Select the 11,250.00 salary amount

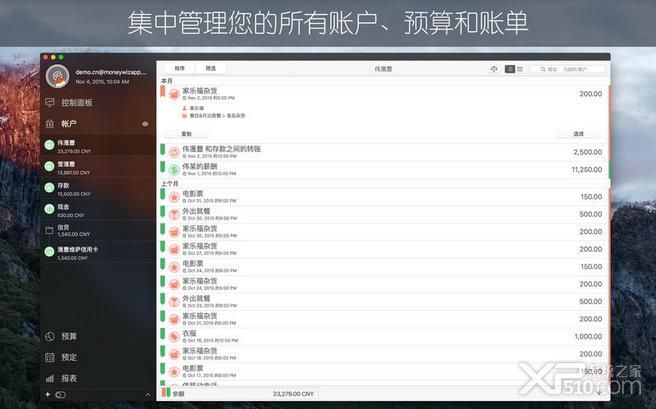[587, 169]
